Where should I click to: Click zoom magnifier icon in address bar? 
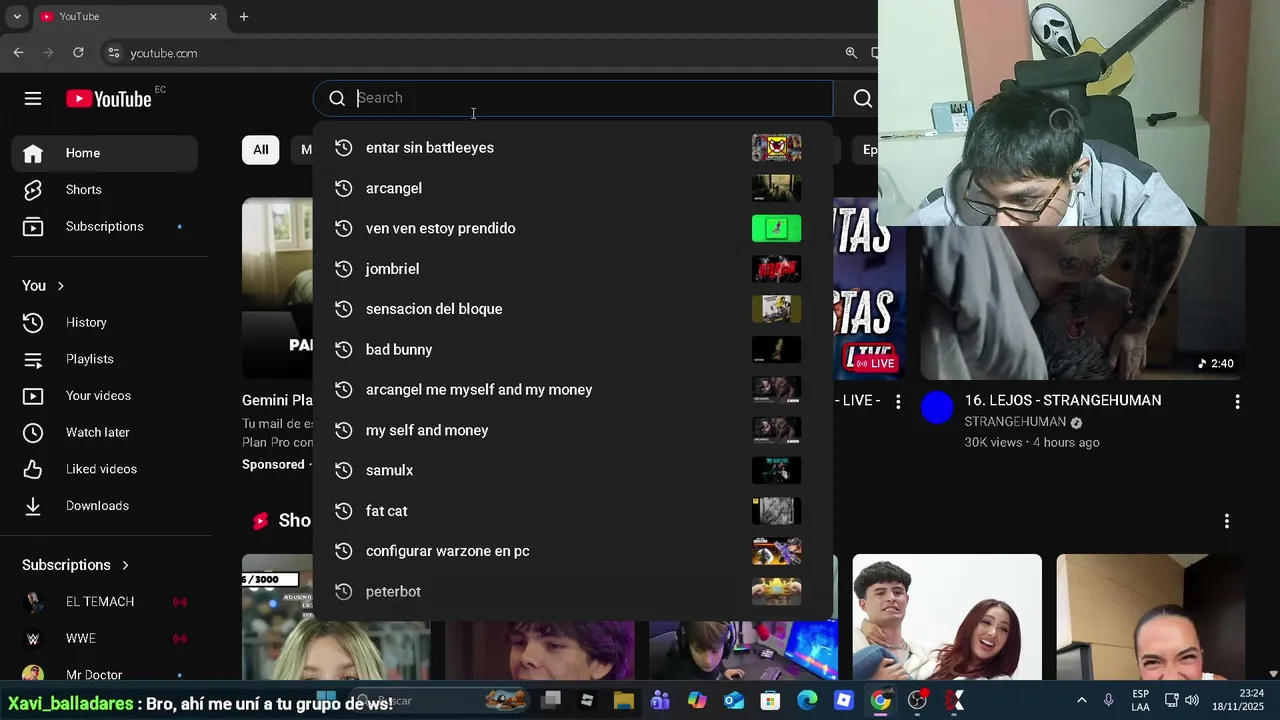point(851,53)
